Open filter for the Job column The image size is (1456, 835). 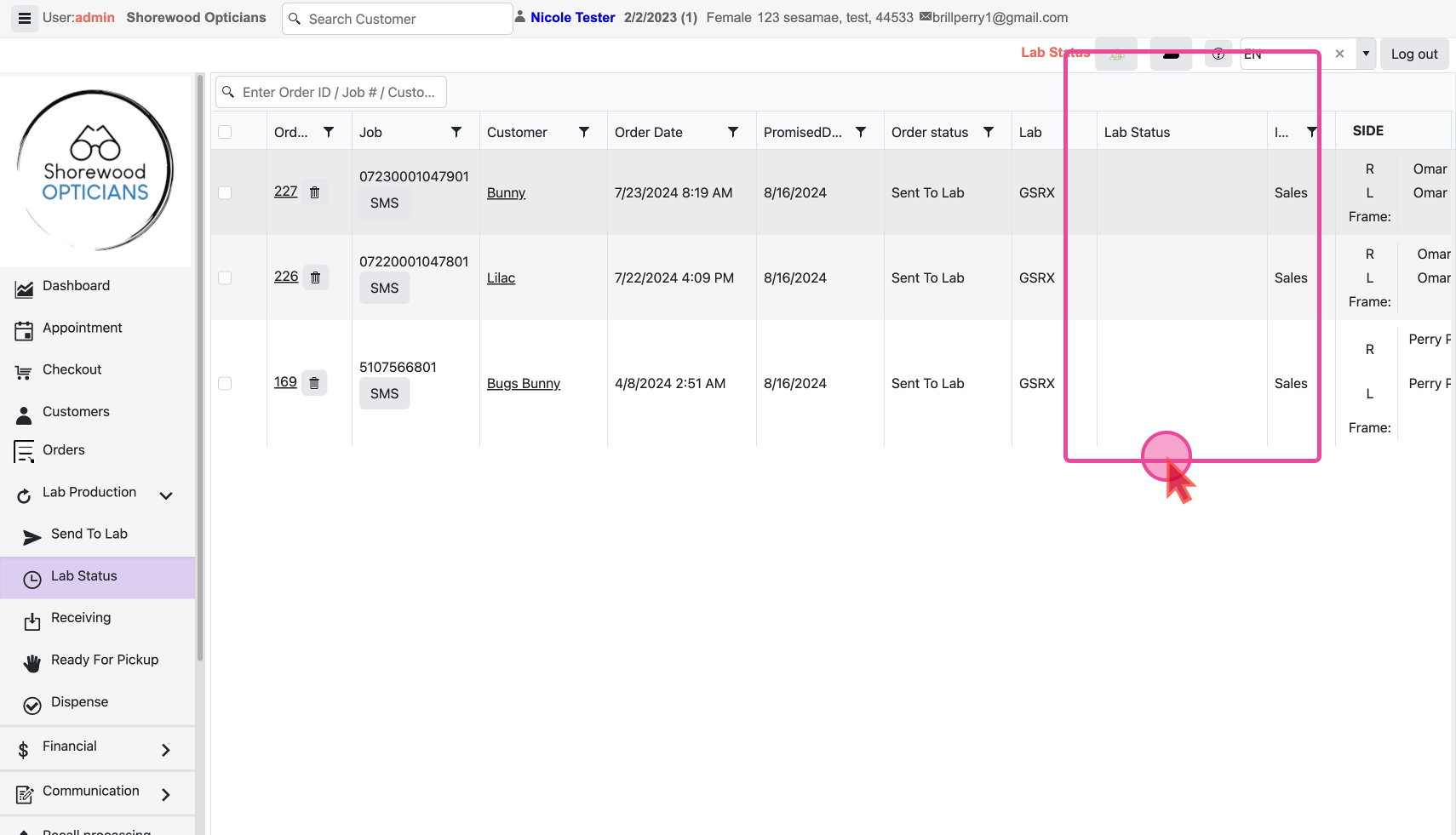[456, 132]
